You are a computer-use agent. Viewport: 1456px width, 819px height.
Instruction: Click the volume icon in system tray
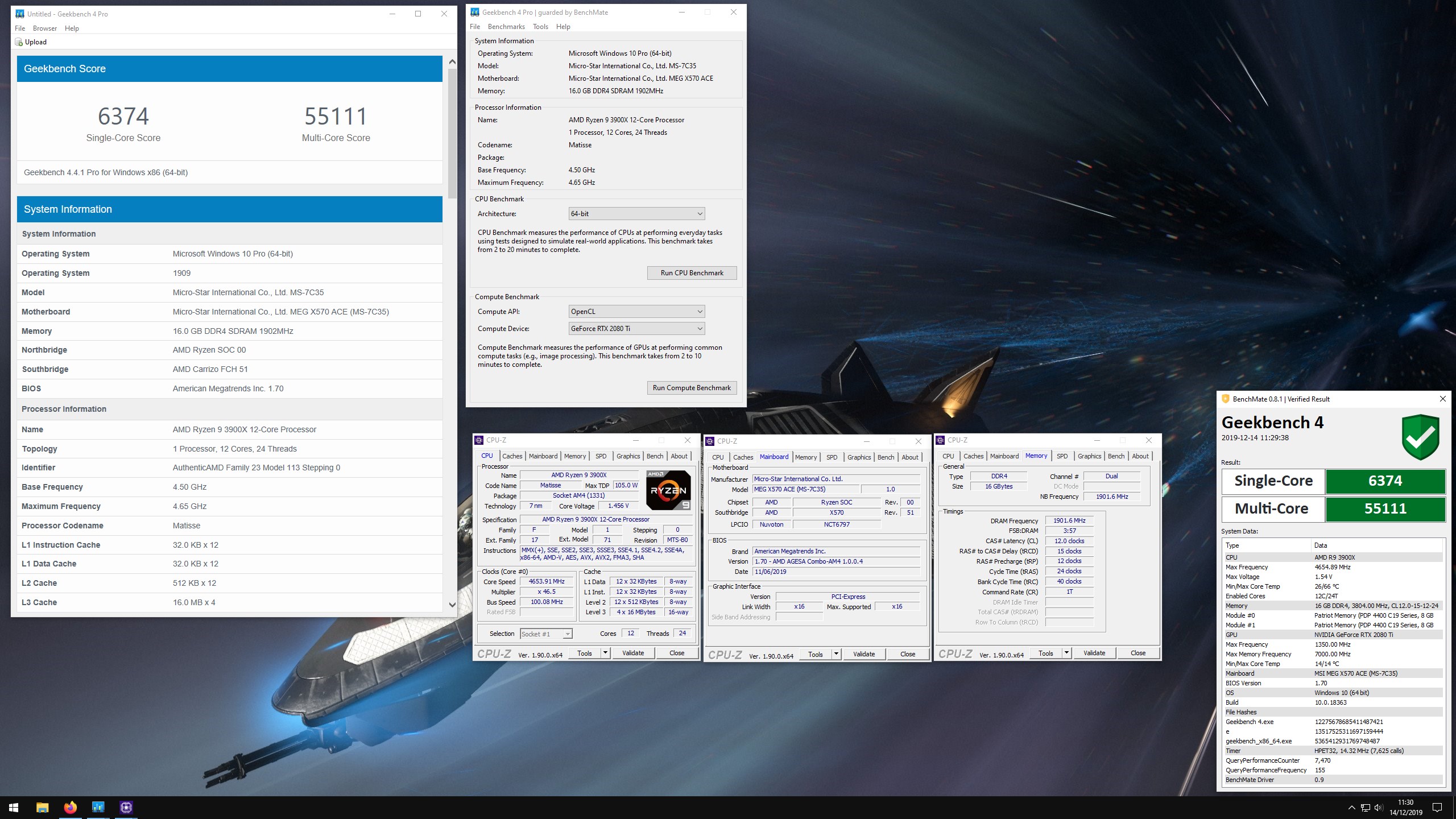[1378, 808]
